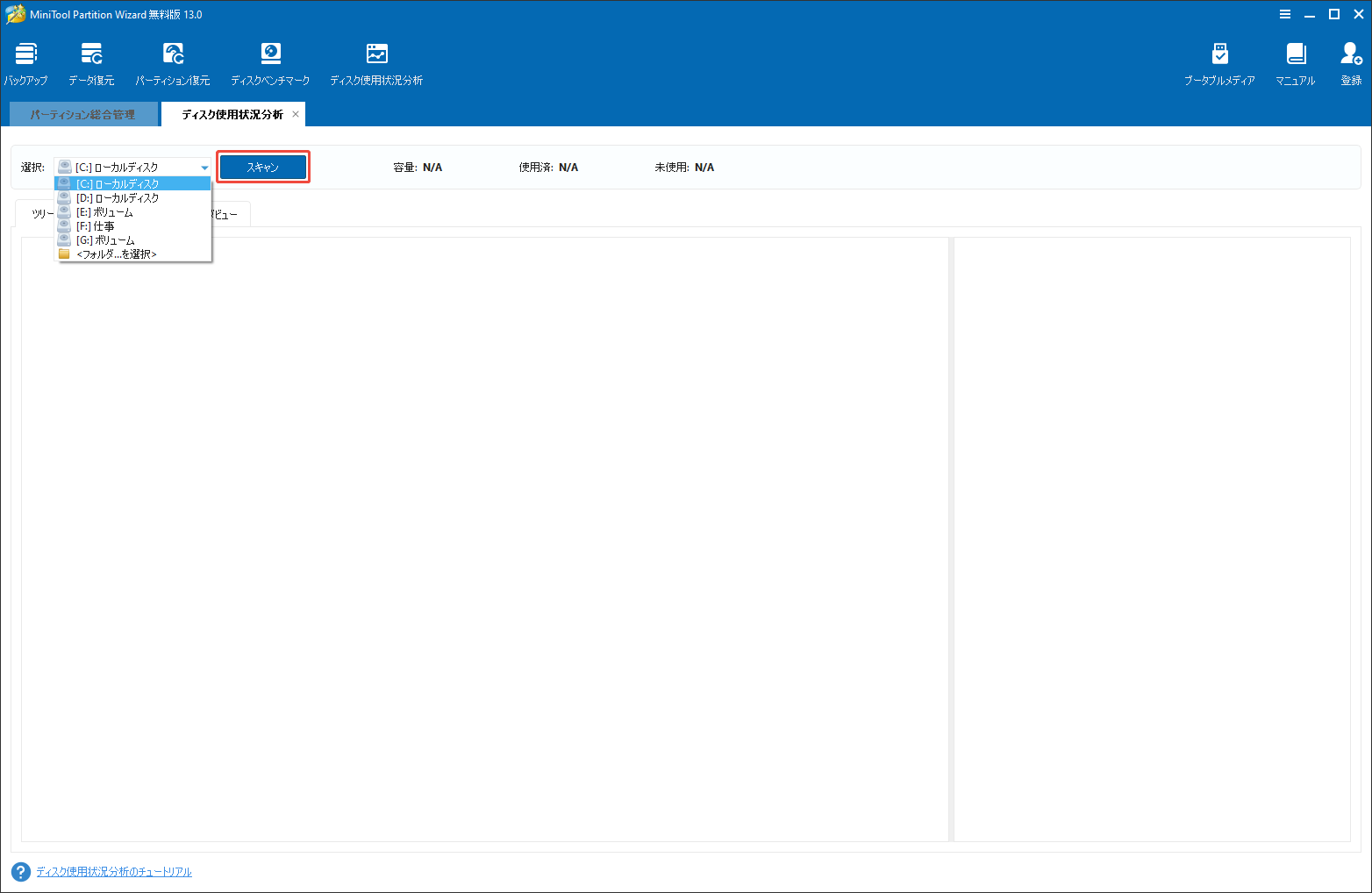Click the 登録 (Register) icon
The image size is (1372, 893).
[x=1350, y=61]
